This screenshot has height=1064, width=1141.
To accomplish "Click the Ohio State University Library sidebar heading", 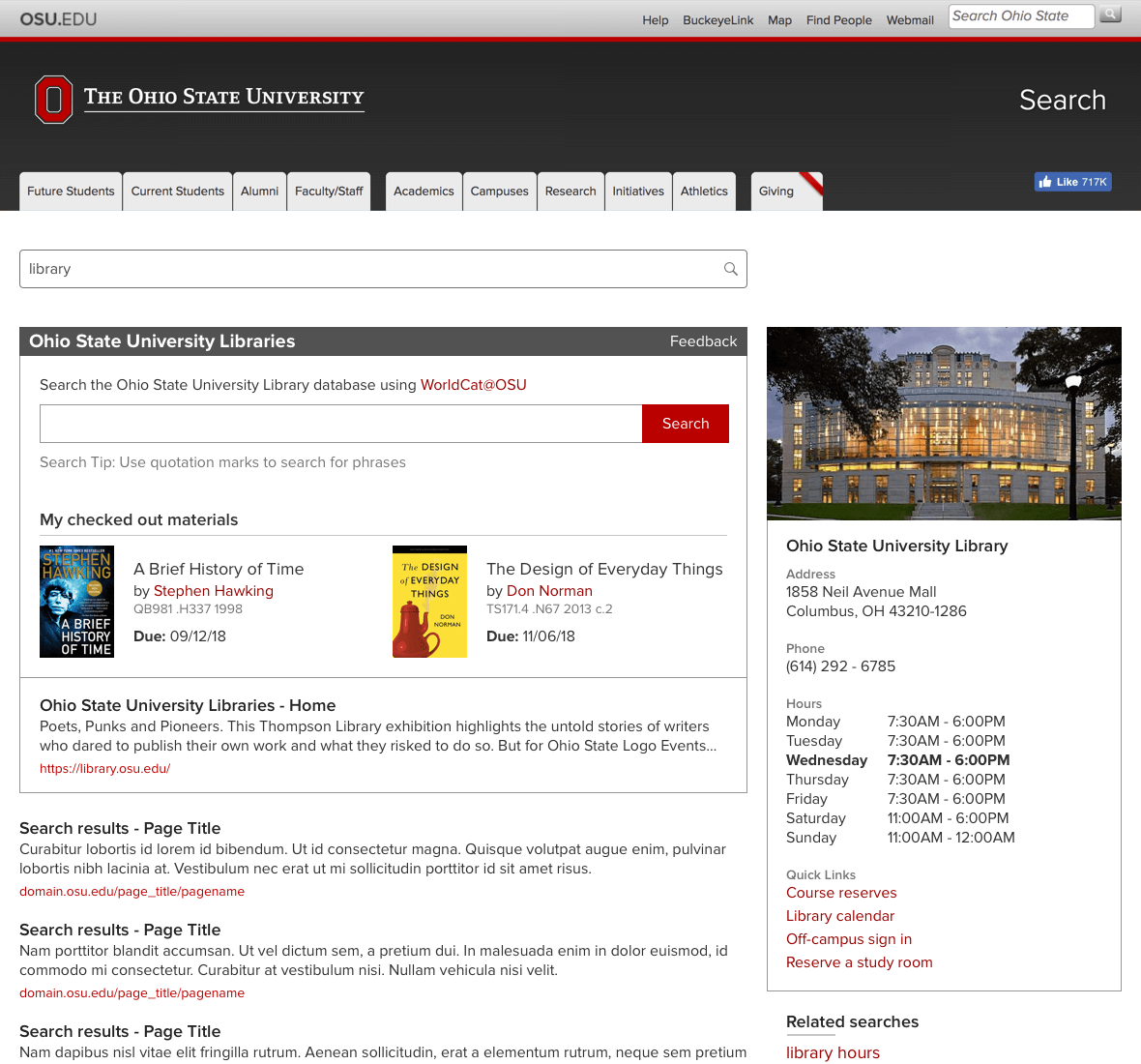I will tap(896, 546).
